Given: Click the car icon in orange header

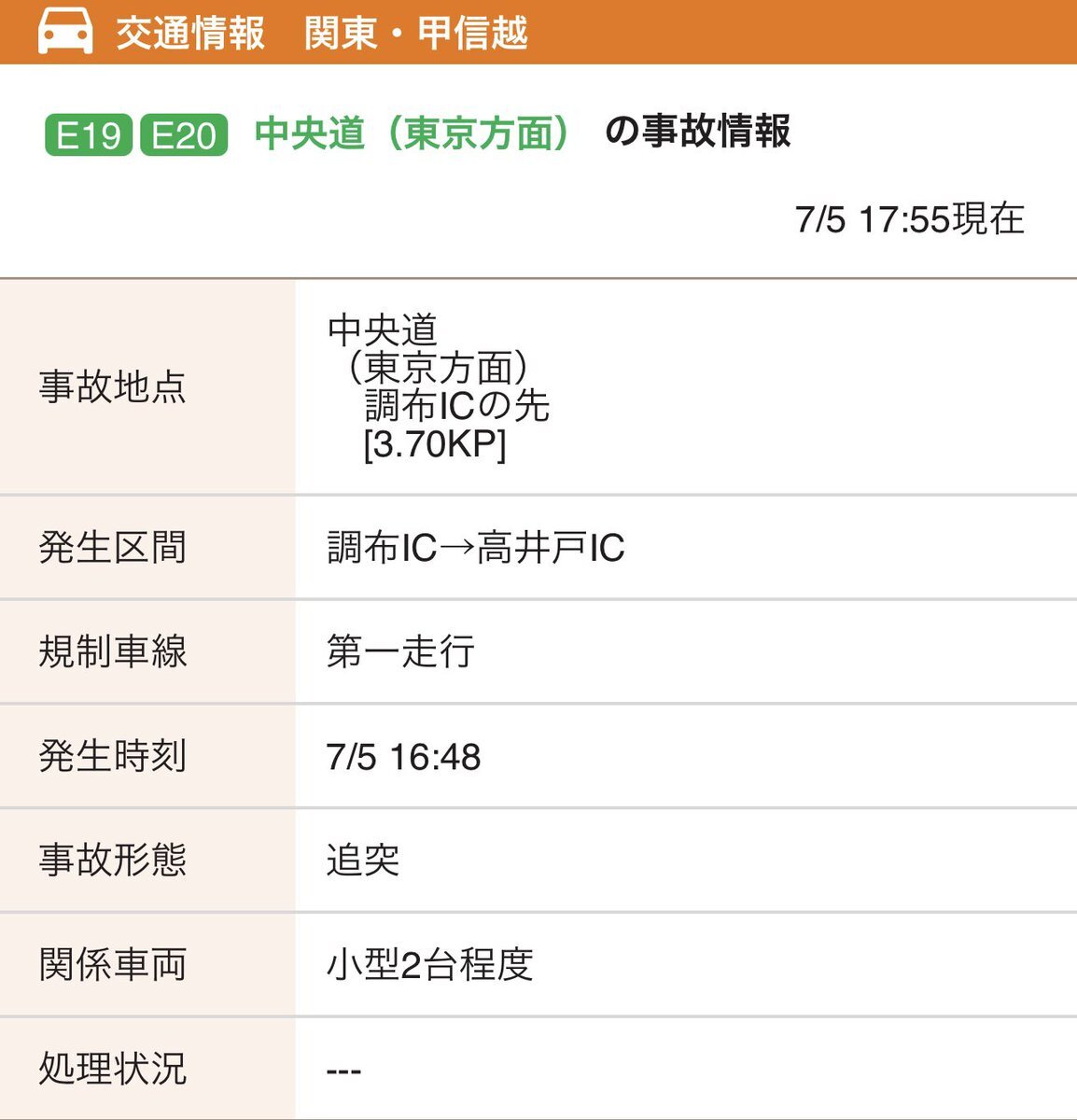Looking at the screenshot, I should coord(65,31).
